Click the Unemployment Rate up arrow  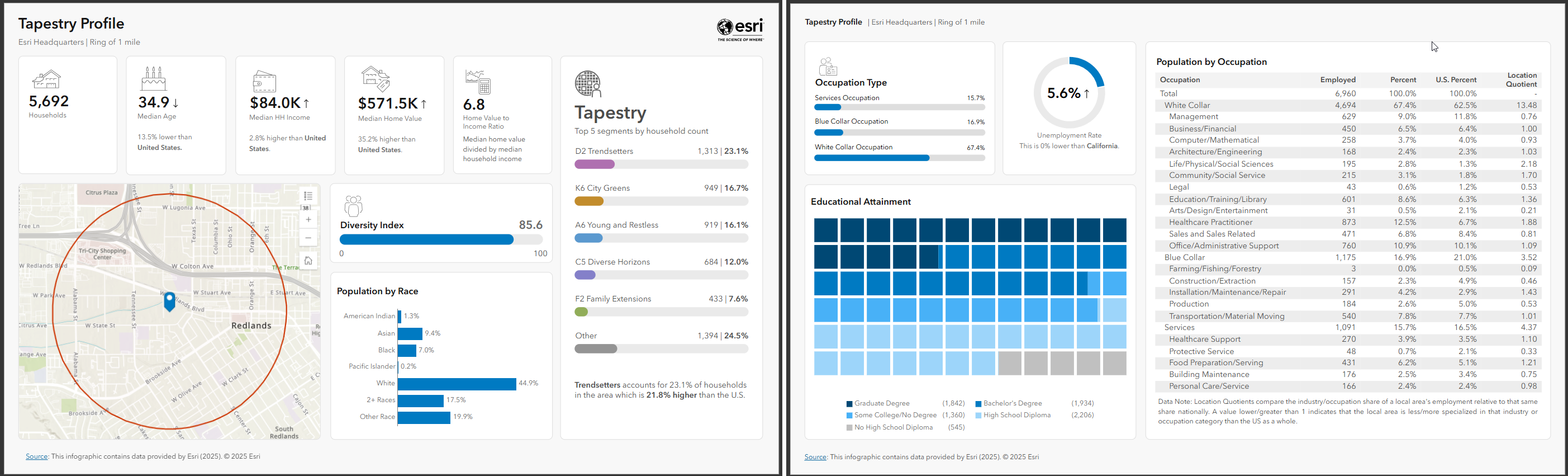pos(1086,93)
